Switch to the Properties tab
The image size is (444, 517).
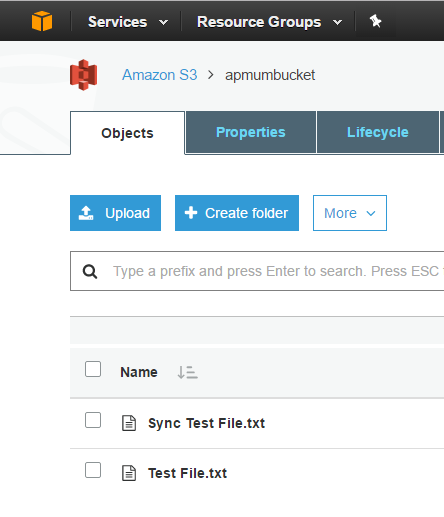(x=251, y=132)
